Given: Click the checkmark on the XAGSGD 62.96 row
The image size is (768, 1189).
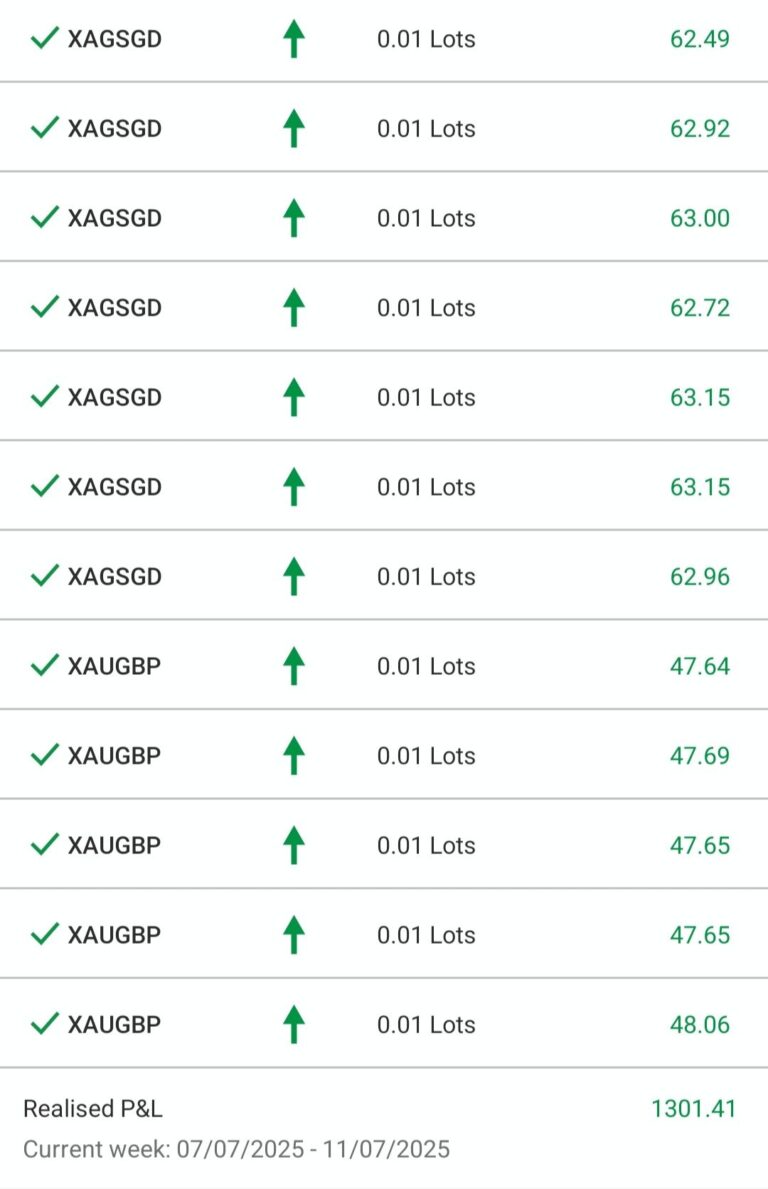Looking at the screenshot, I should pyautogui.click(x=45, y=576).
